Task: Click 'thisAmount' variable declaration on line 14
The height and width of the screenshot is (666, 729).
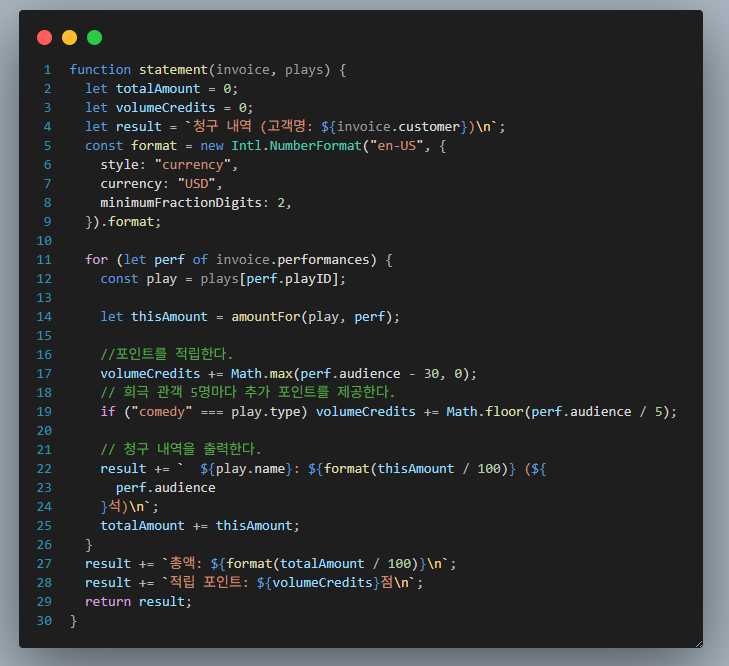Action: [x=169, y=317]
